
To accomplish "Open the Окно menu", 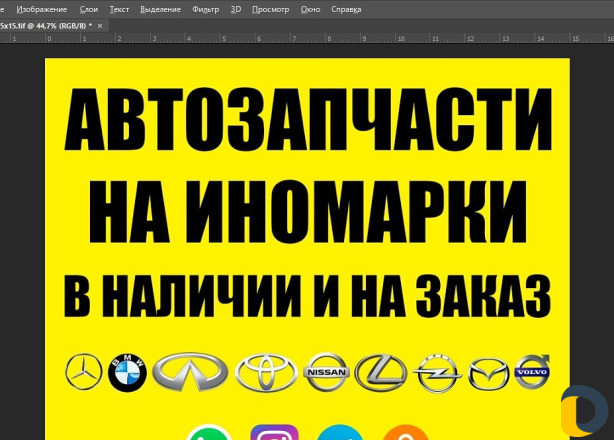I will point(311,9).
